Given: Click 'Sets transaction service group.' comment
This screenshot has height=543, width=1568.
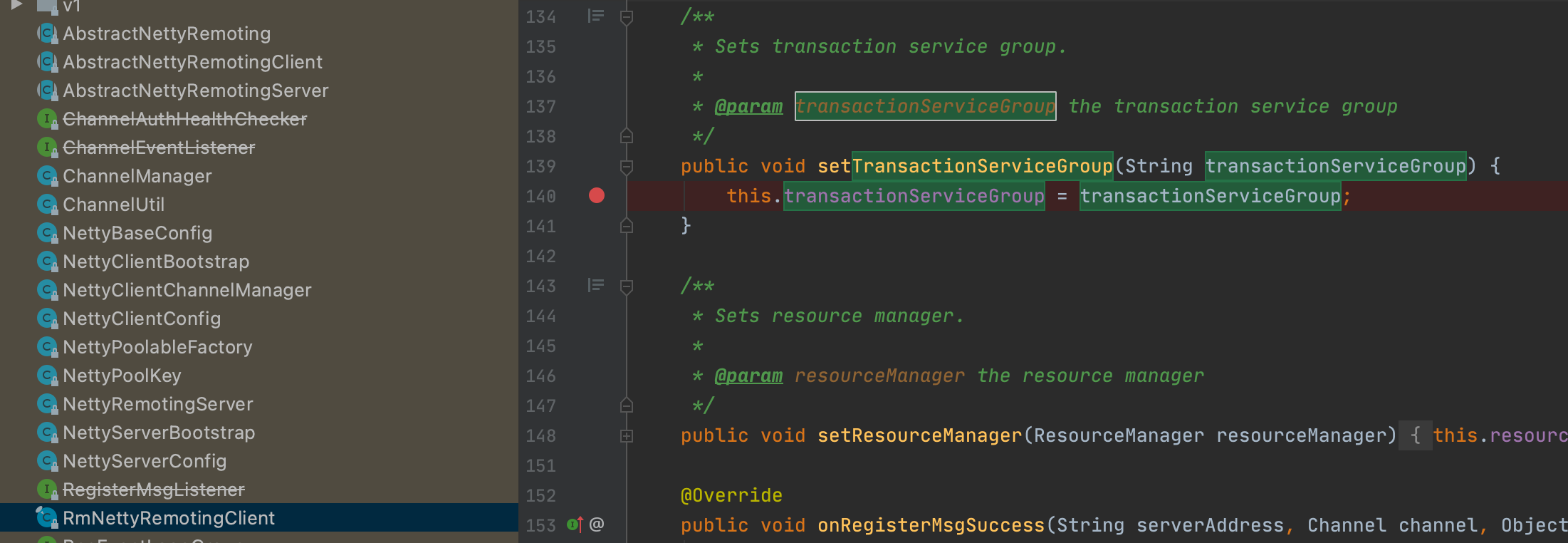Looking at the screenshot, I should pyautogui.click(x=891, y=46).
